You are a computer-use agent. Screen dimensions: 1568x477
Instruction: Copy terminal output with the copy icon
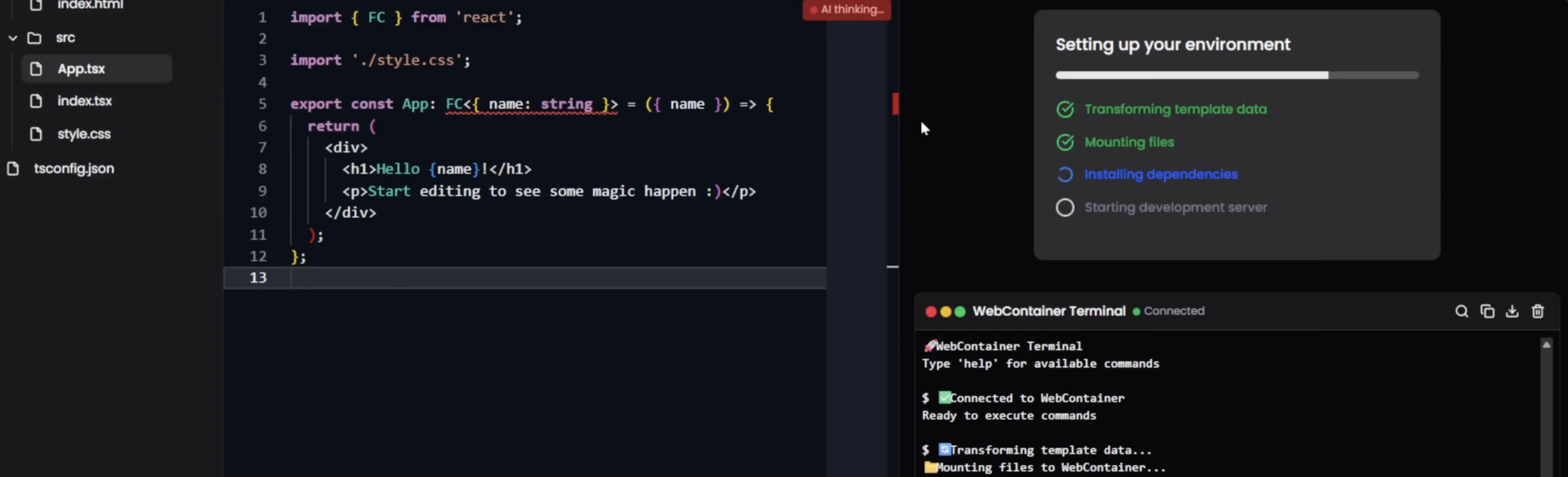point(1487,311)
